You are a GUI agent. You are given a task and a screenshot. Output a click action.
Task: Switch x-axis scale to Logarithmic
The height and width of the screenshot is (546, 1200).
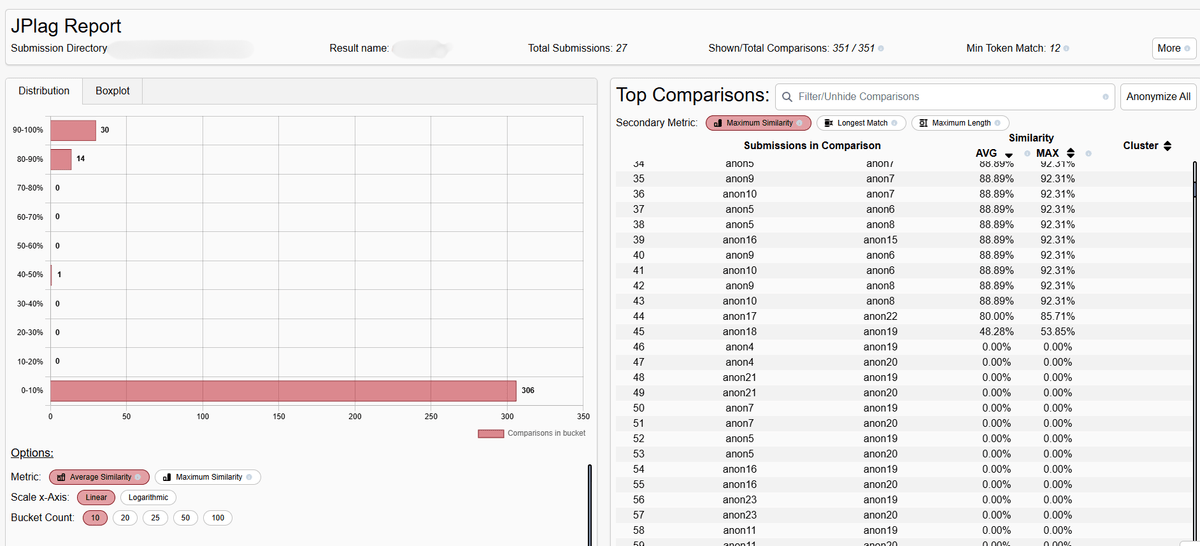click(x=148, y=497)
